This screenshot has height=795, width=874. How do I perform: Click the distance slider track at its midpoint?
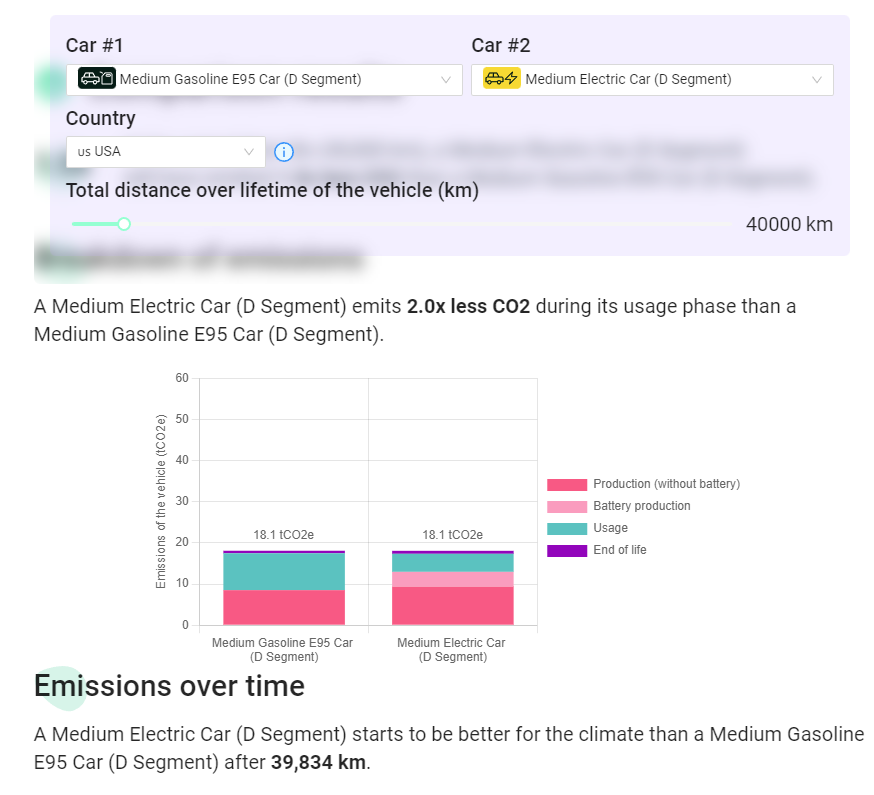coord(401,224)
